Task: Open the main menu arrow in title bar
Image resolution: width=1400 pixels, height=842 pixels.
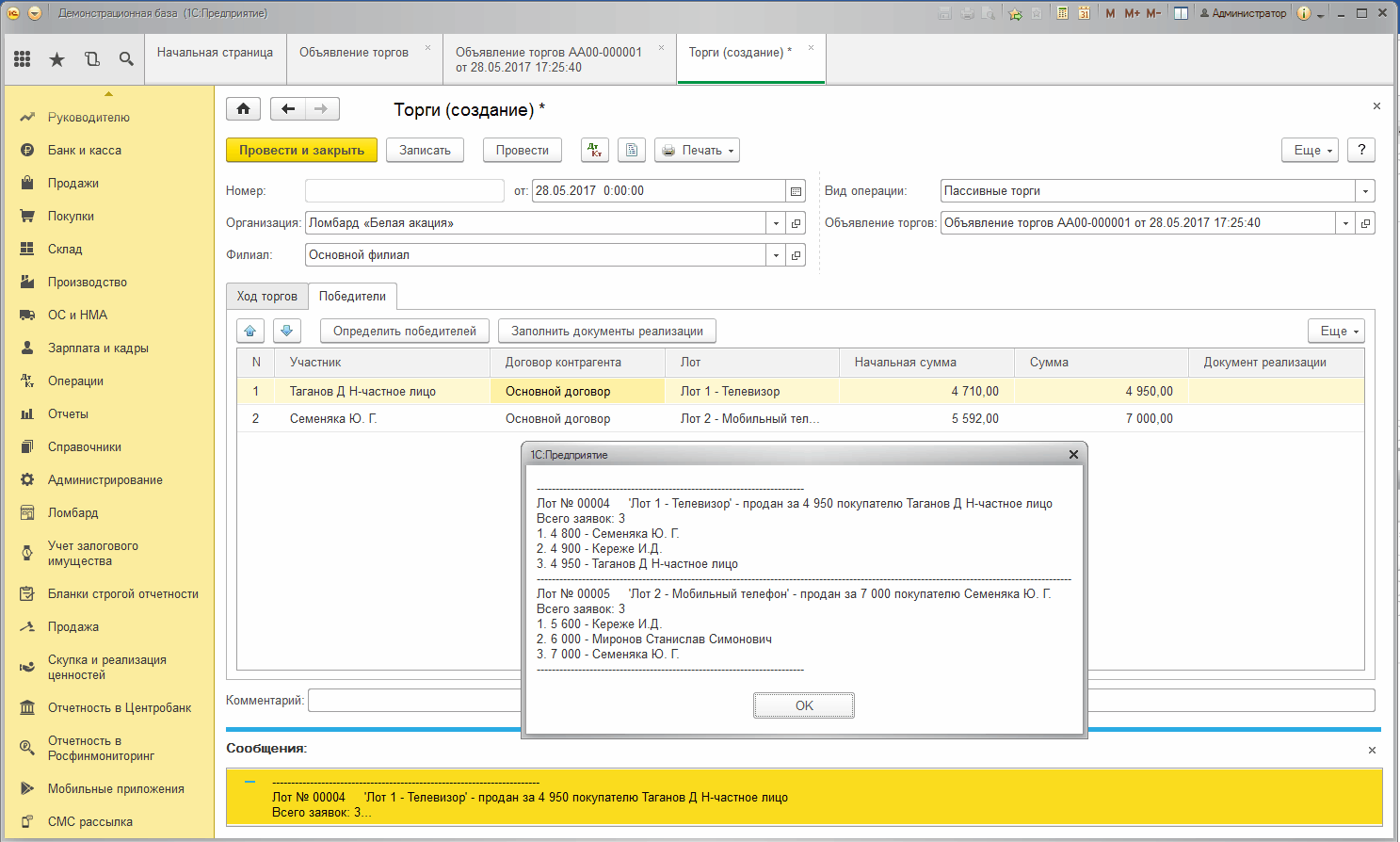Action: [35, 13]
